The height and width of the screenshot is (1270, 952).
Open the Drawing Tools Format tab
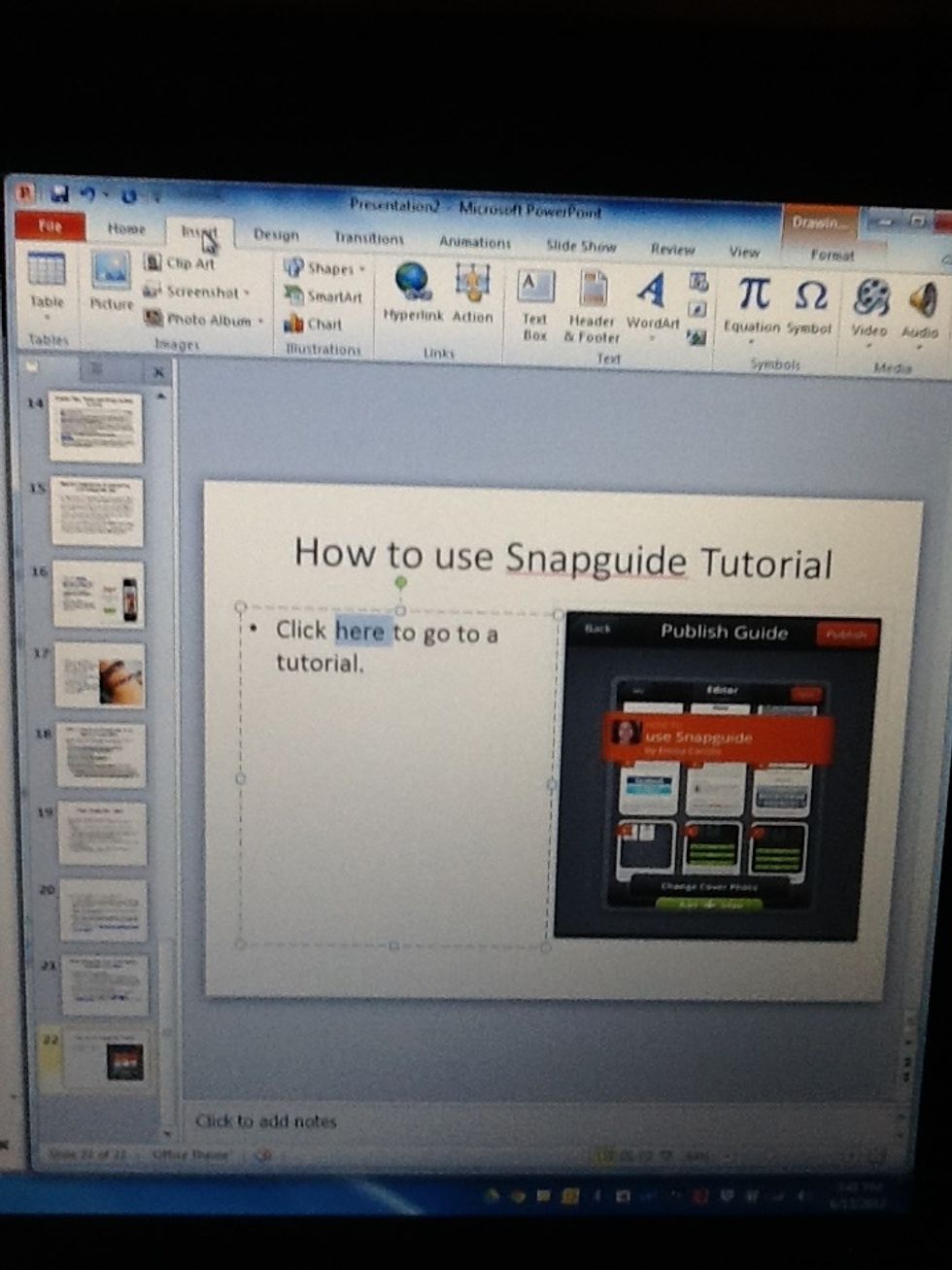(832, 255)
